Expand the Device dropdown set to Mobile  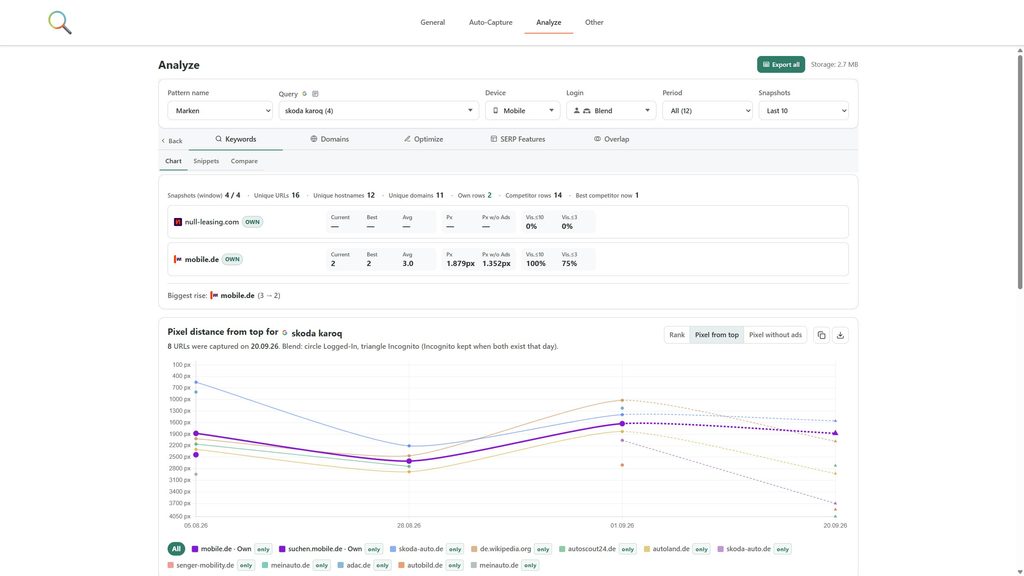coord(522,110)
